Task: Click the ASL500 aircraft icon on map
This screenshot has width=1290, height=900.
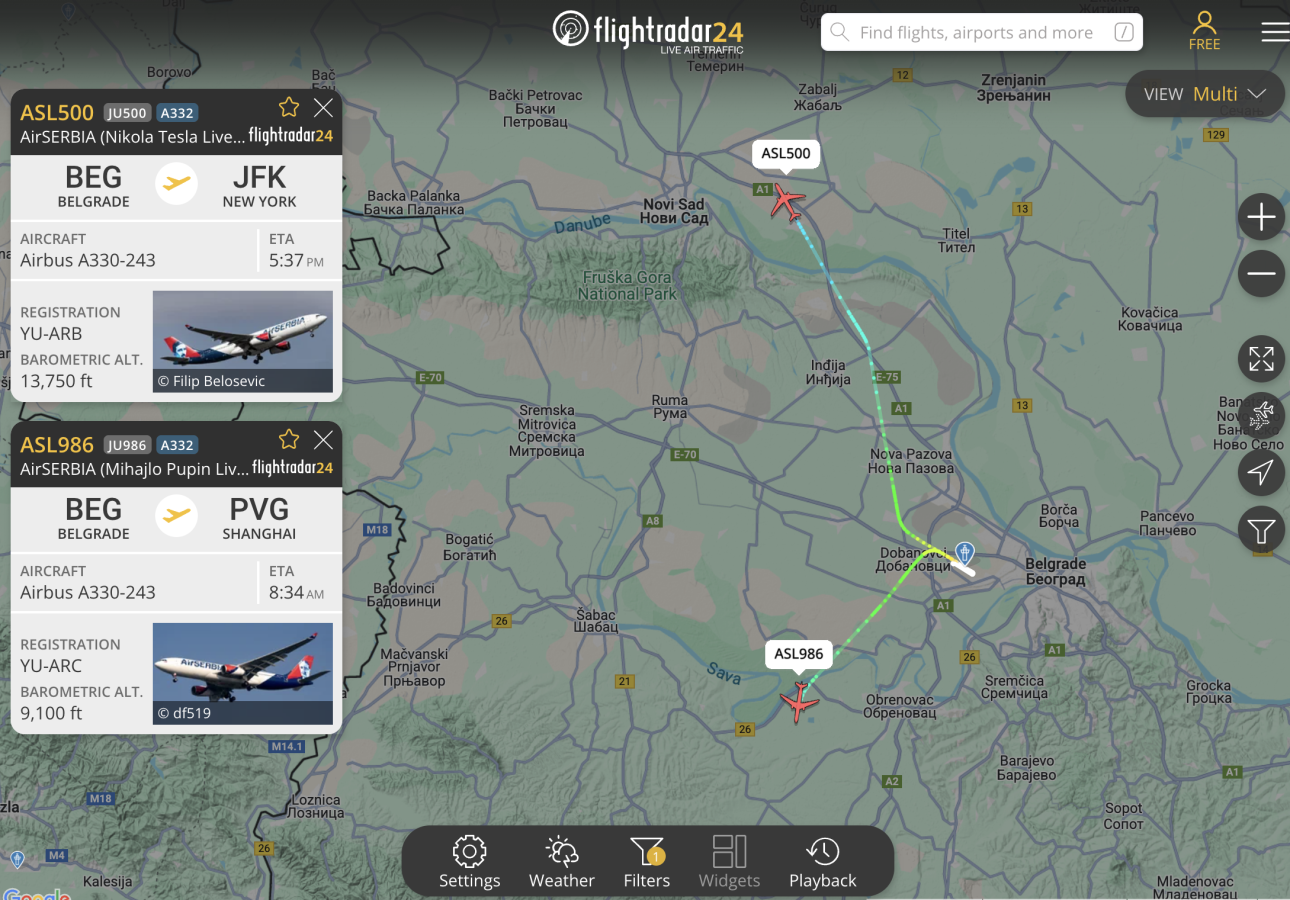Action: coord(787,203)
